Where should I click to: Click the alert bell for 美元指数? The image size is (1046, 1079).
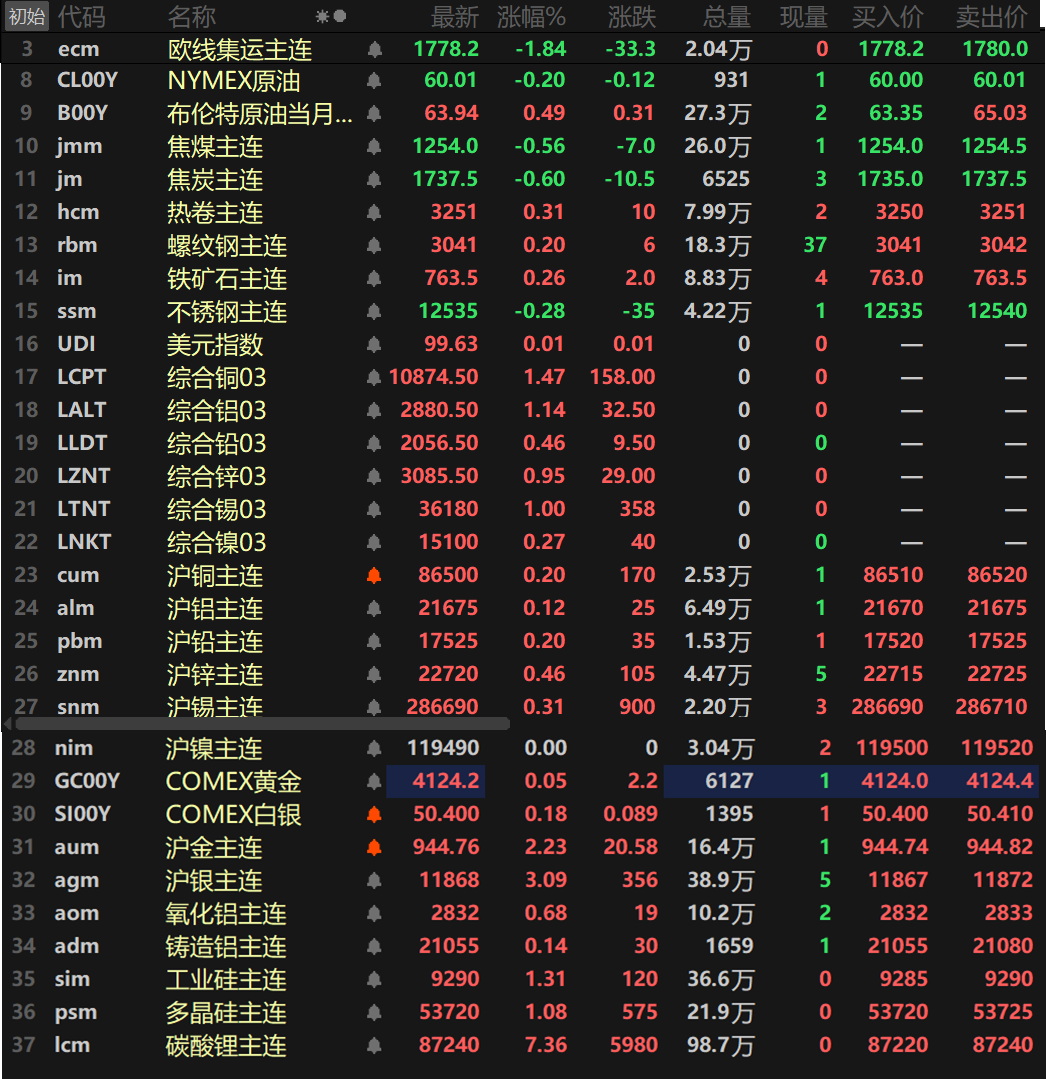(x=374, y=344)
